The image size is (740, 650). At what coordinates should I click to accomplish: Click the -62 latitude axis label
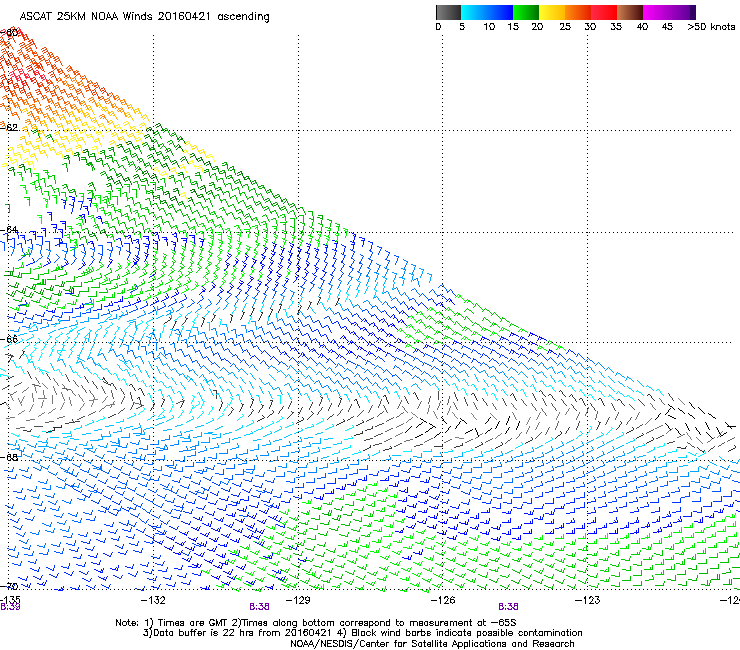(9, 127)
